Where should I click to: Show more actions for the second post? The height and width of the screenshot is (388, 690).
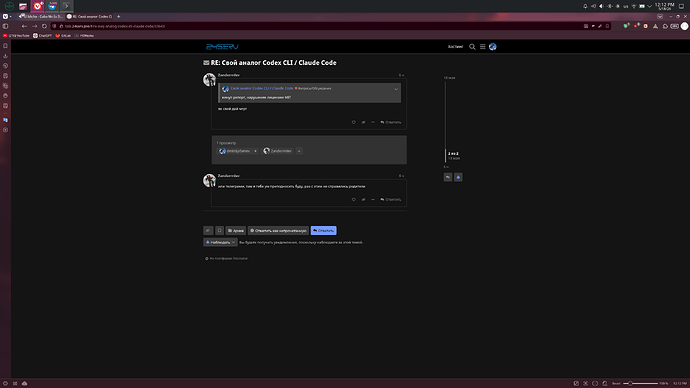(x=373, y=200)
